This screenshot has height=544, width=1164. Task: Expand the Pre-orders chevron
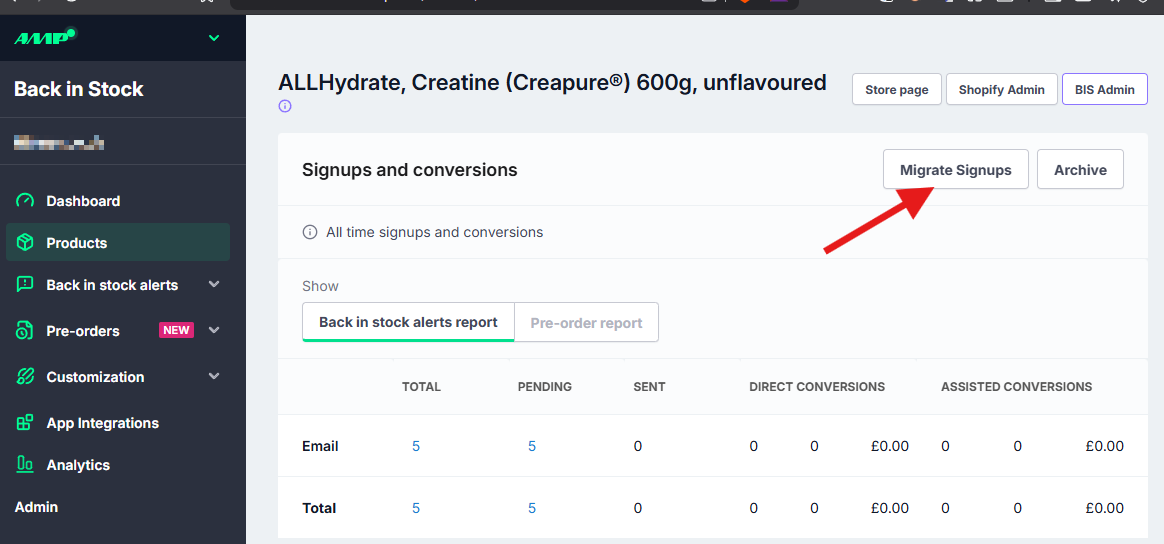(x=214, y=330)
